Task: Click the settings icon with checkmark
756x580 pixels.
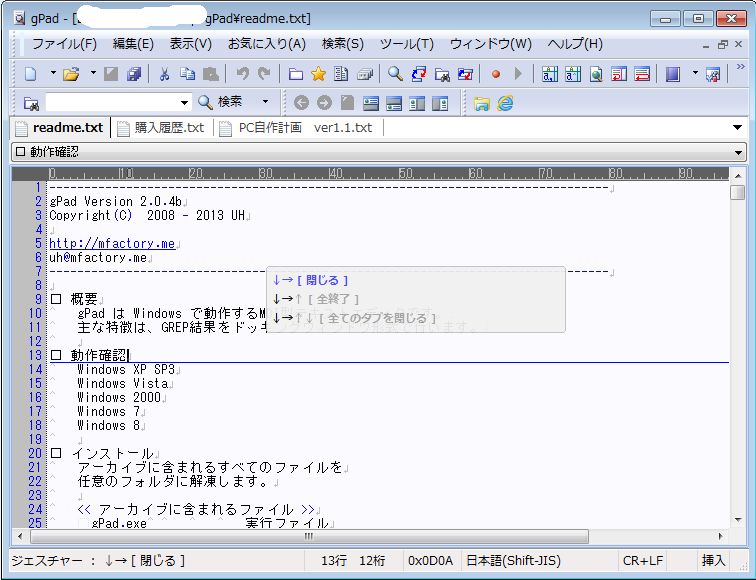Action: [713, 74]
